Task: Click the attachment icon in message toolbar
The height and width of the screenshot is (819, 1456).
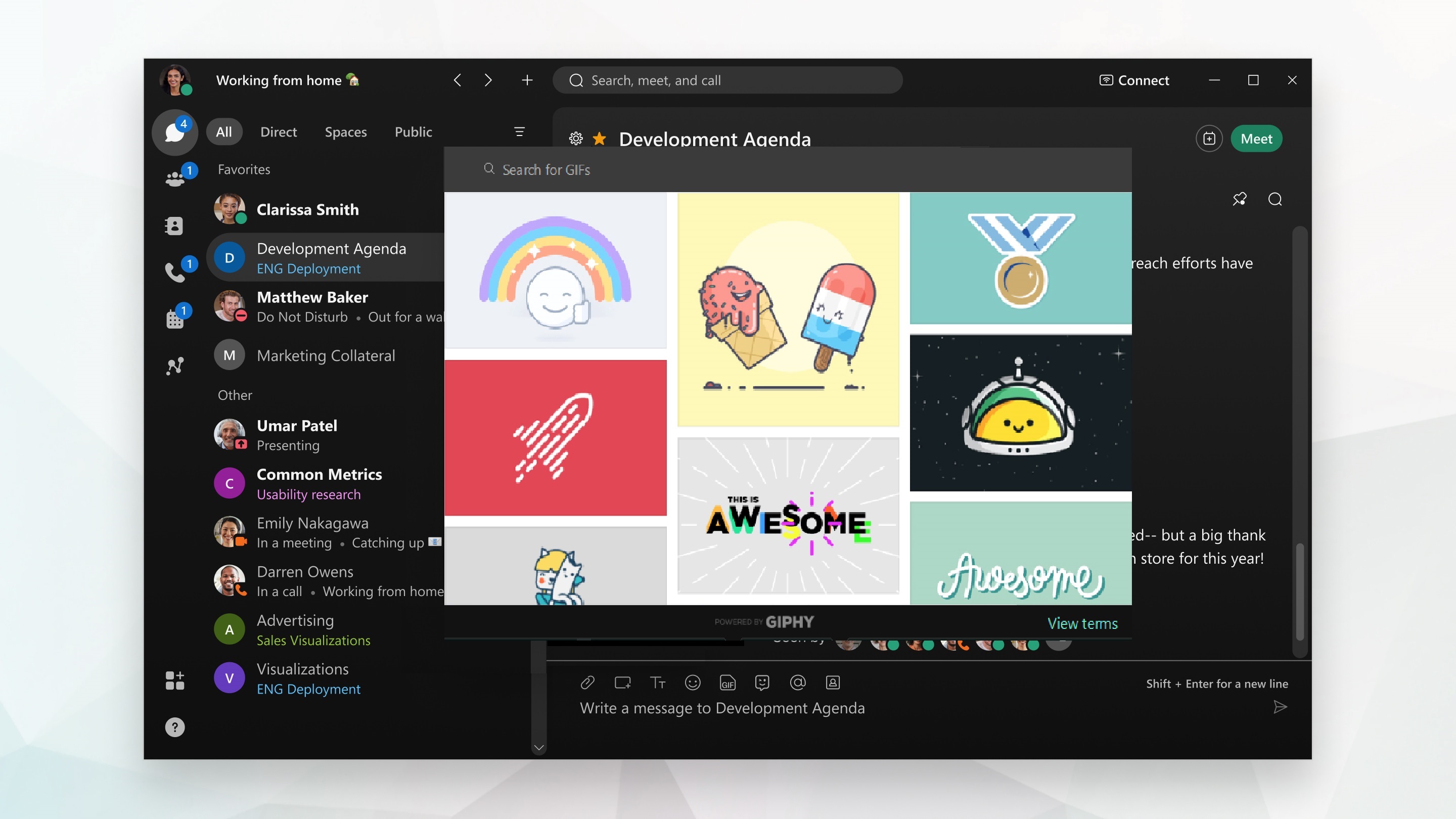Action: point(586,682)
